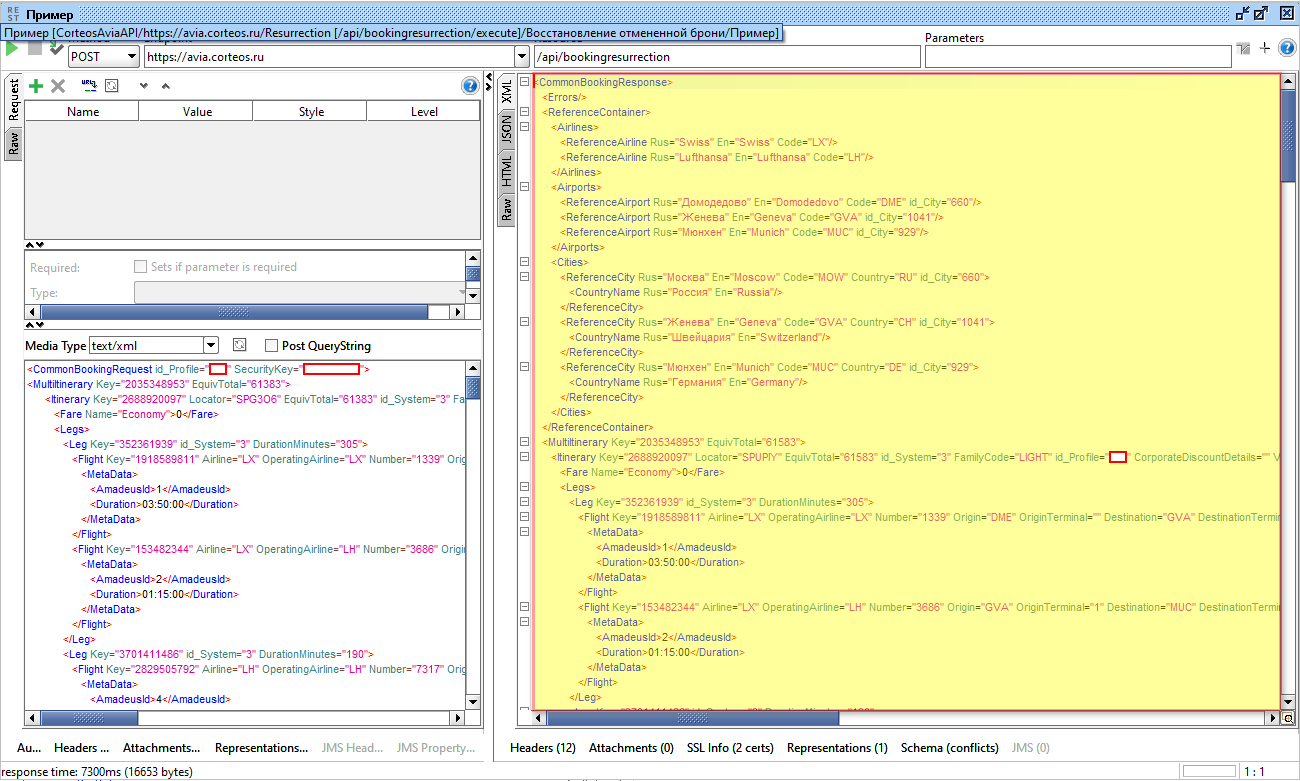
Task: Open help in the request parameters toolbar
Action: point(470,86)
